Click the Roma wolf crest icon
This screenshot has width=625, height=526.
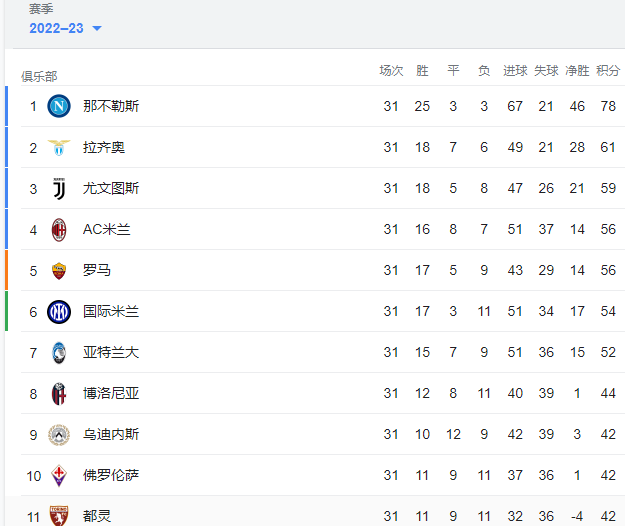59,271
